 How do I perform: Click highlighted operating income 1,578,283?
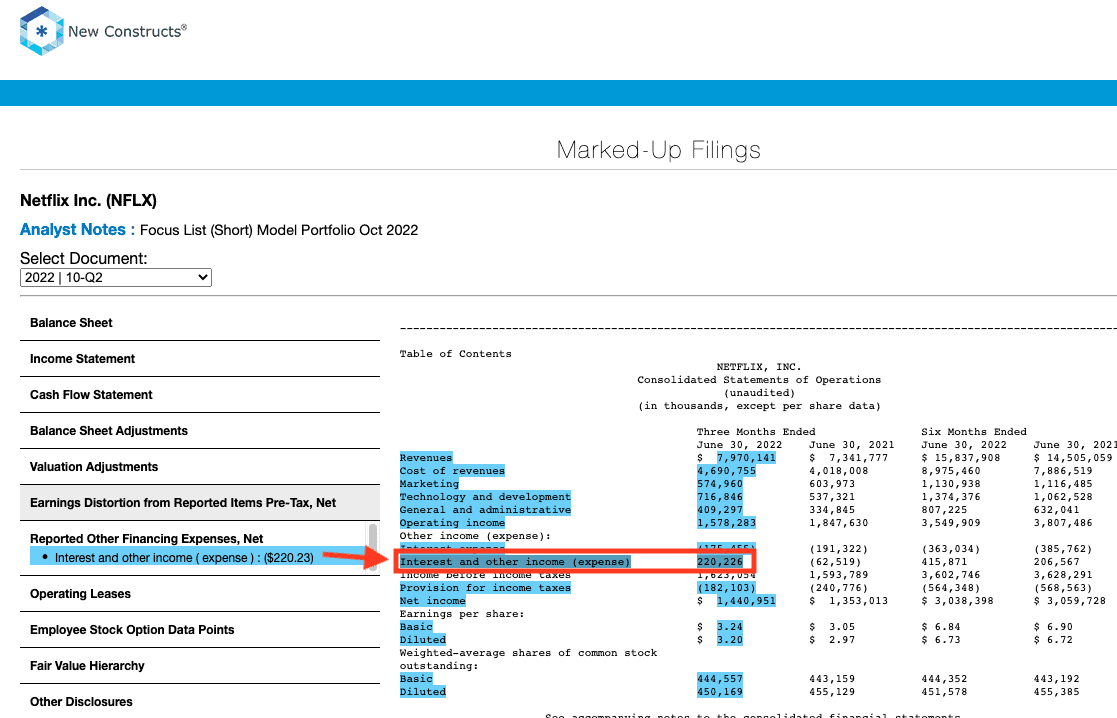[726, 523]
